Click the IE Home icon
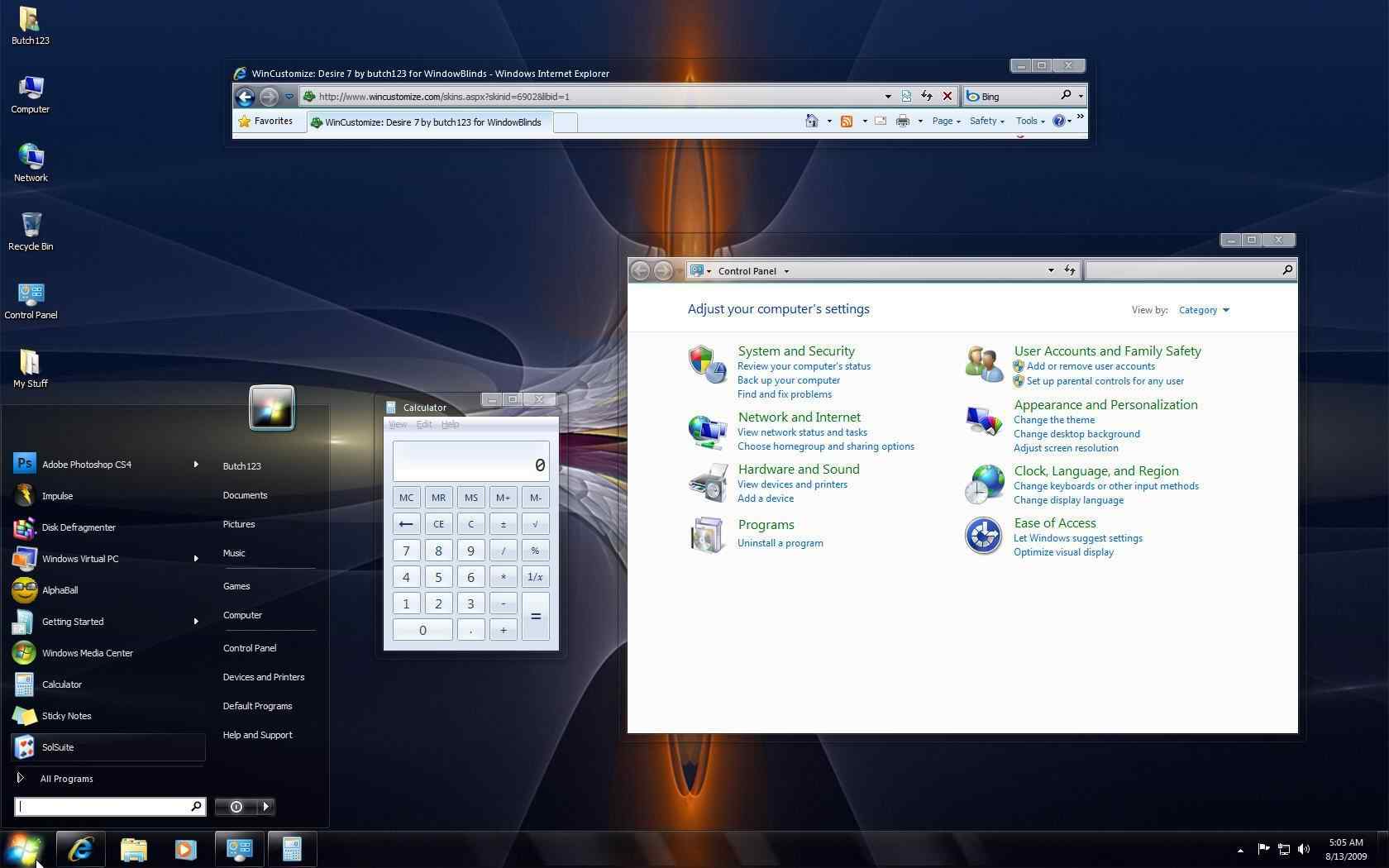 812,121
